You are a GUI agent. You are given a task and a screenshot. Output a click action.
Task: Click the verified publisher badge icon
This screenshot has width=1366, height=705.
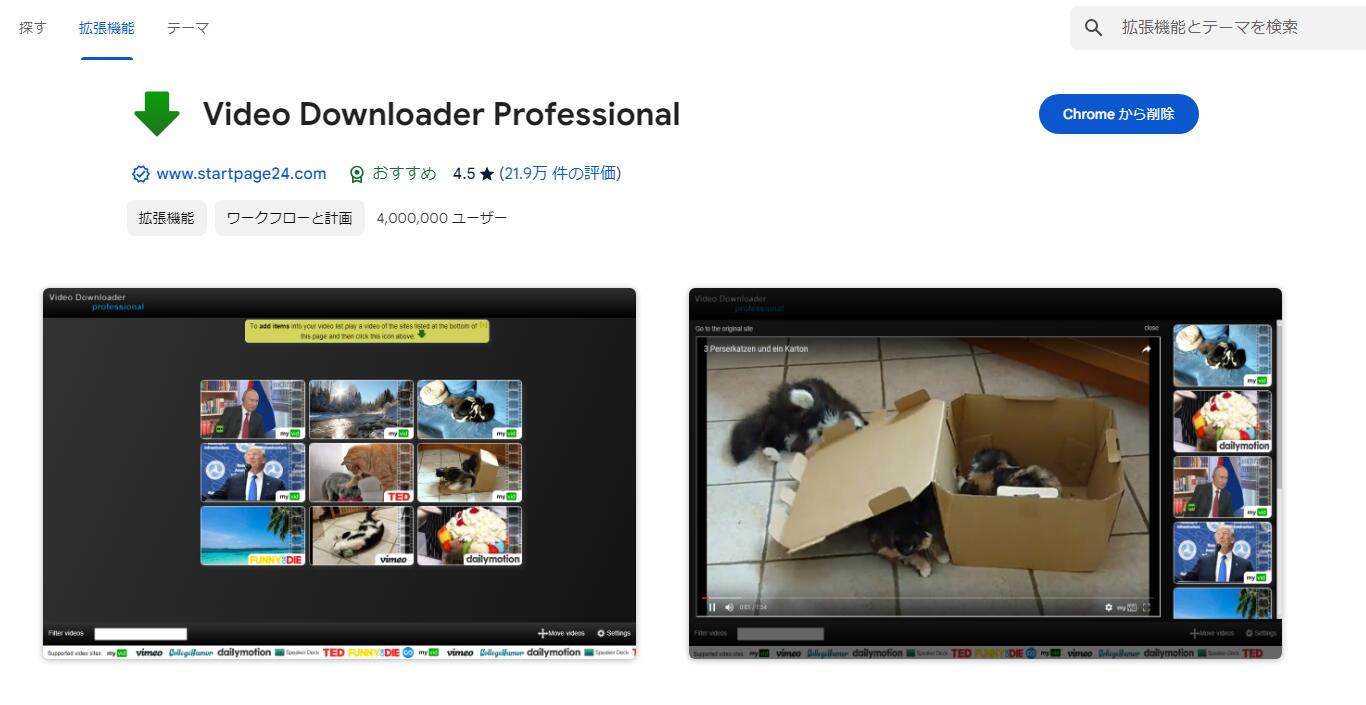(141, 173)
